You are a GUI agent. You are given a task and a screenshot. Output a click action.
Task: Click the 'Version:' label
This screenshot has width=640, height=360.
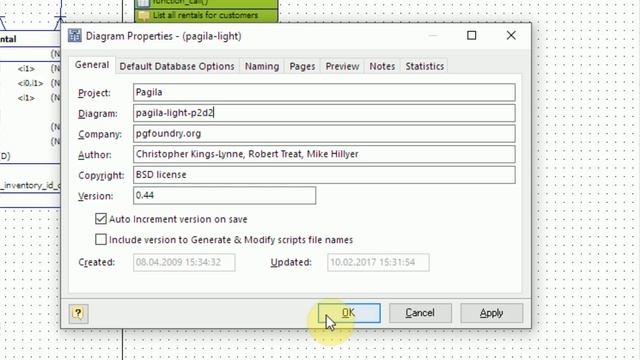pyautogui.click(x=96, y=196)
